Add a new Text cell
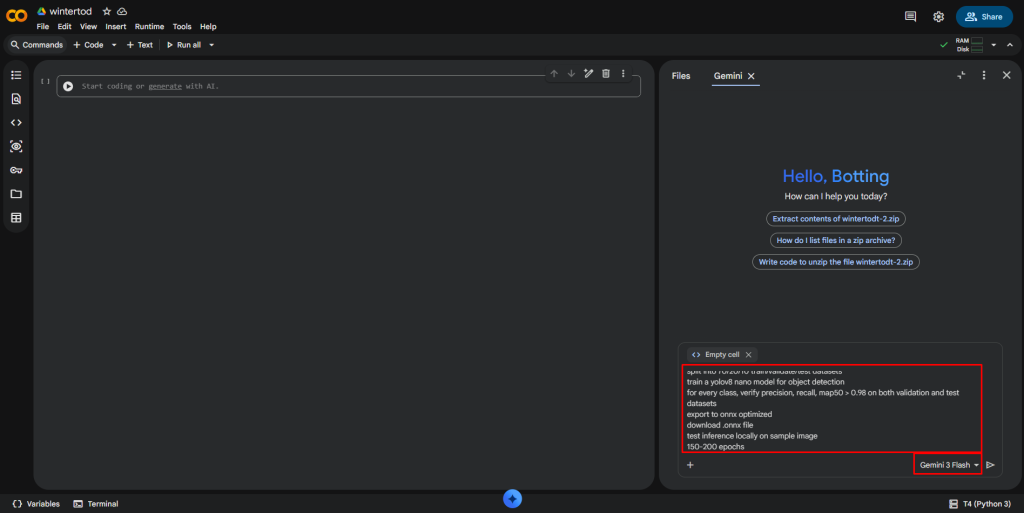 [x=140, y=45]
